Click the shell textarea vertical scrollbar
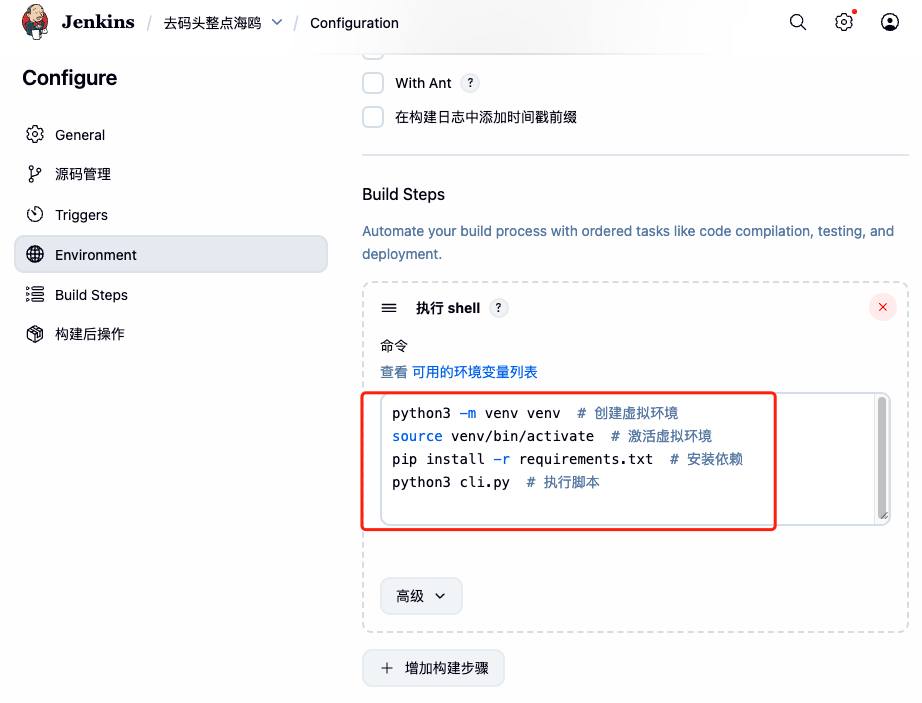This screenshot has height=703, width=922. (x=882, y=456)
